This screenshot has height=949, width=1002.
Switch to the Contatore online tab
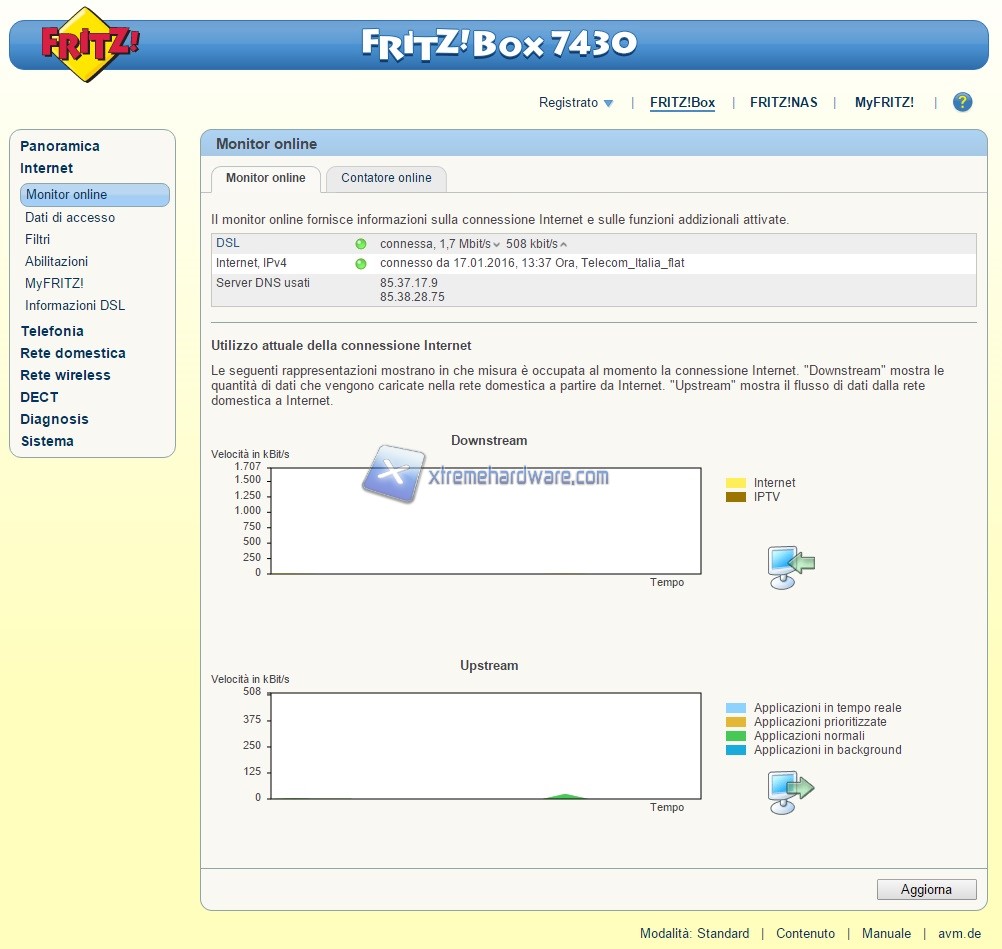point(386,178)
